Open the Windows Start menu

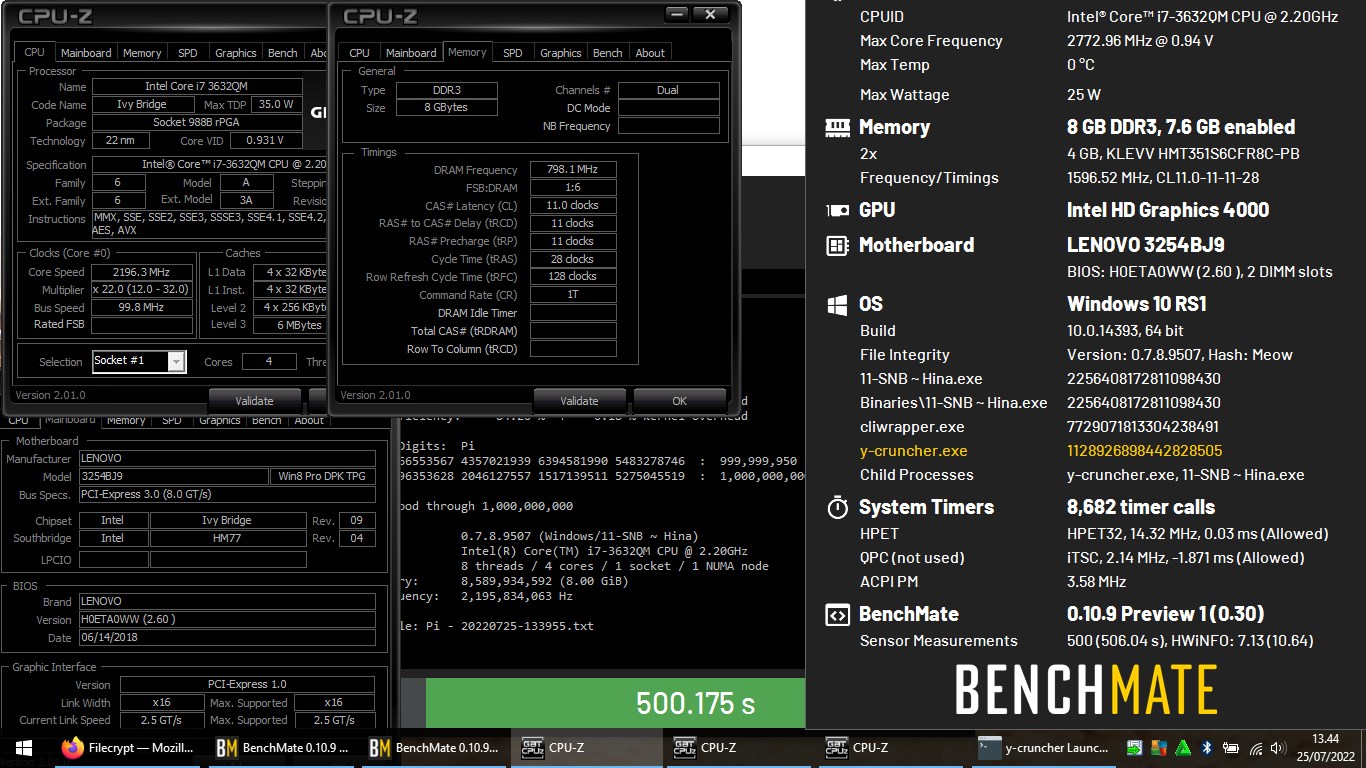23,747
